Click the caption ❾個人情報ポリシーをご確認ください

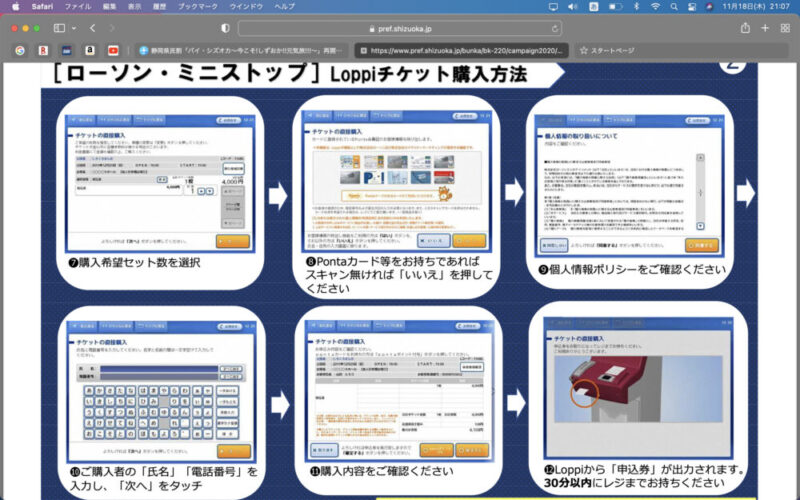coord(632,269)
